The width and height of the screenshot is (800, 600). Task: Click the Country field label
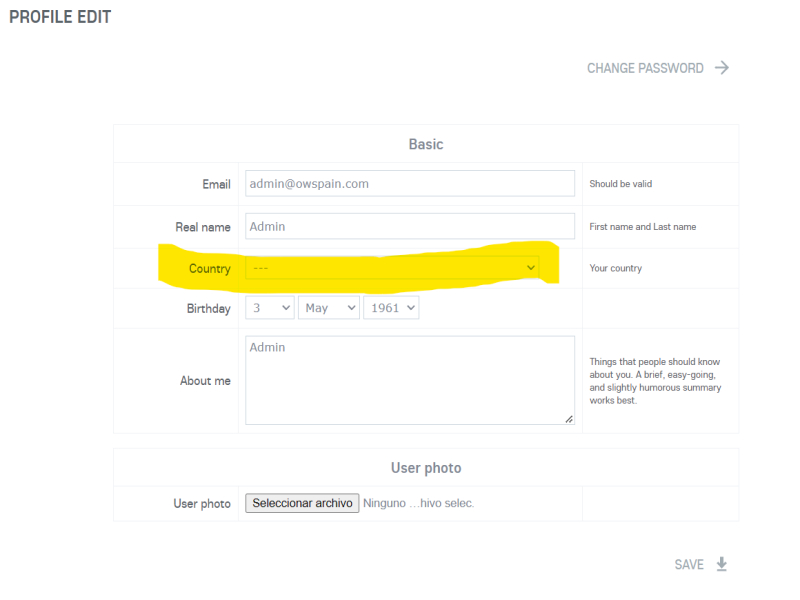209,268
